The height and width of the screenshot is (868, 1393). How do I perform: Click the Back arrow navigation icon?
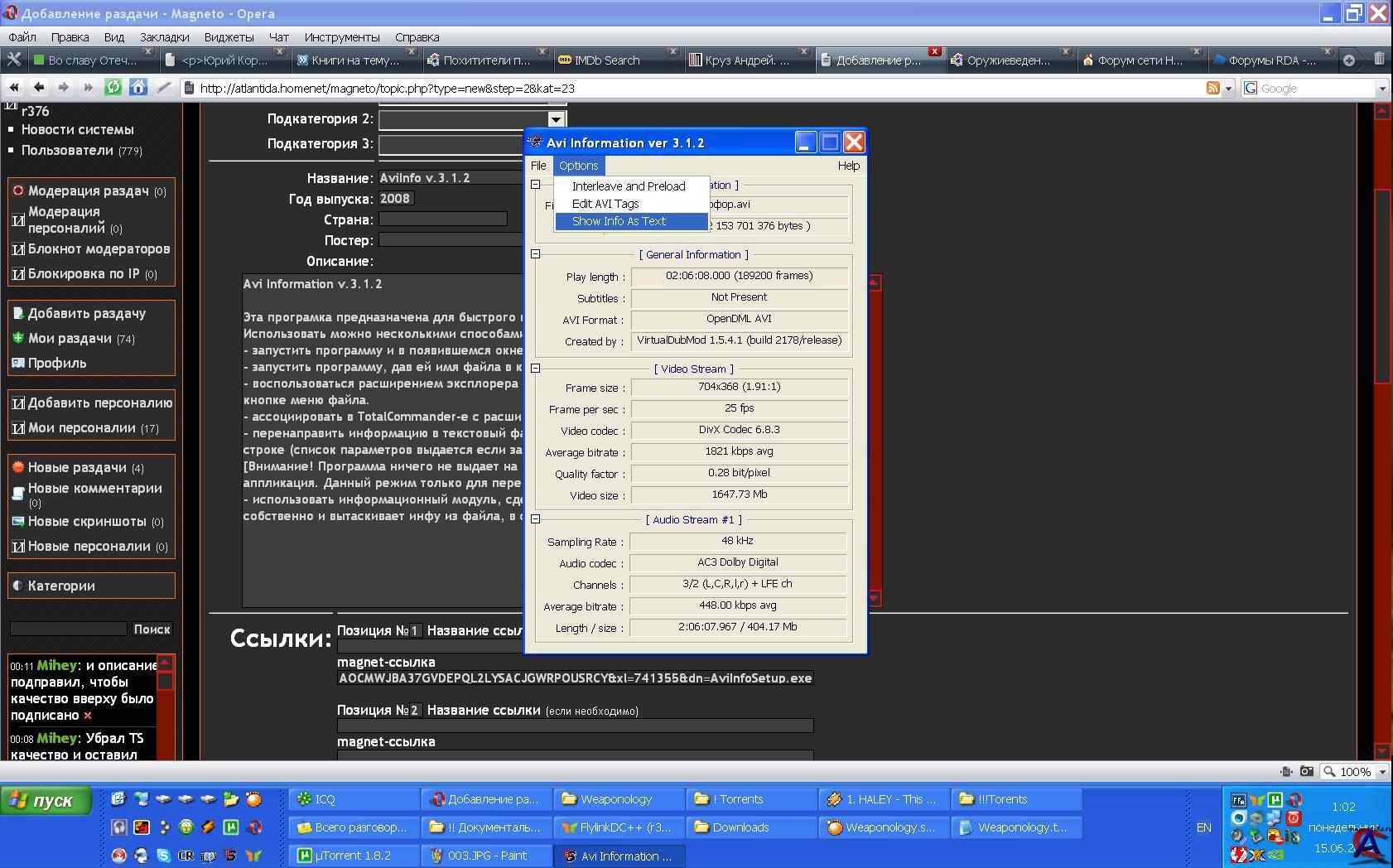click(39, 87)
